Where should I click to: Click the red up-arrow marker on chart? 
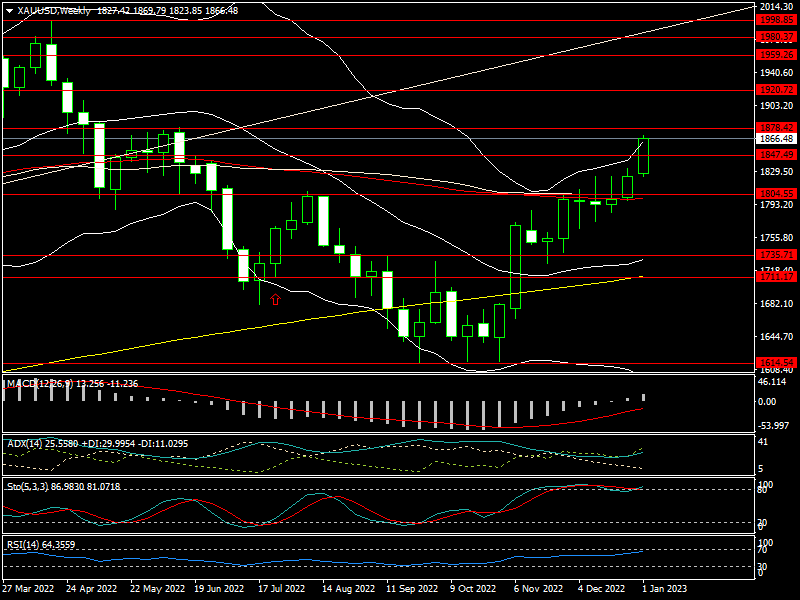tap(275, 299)
